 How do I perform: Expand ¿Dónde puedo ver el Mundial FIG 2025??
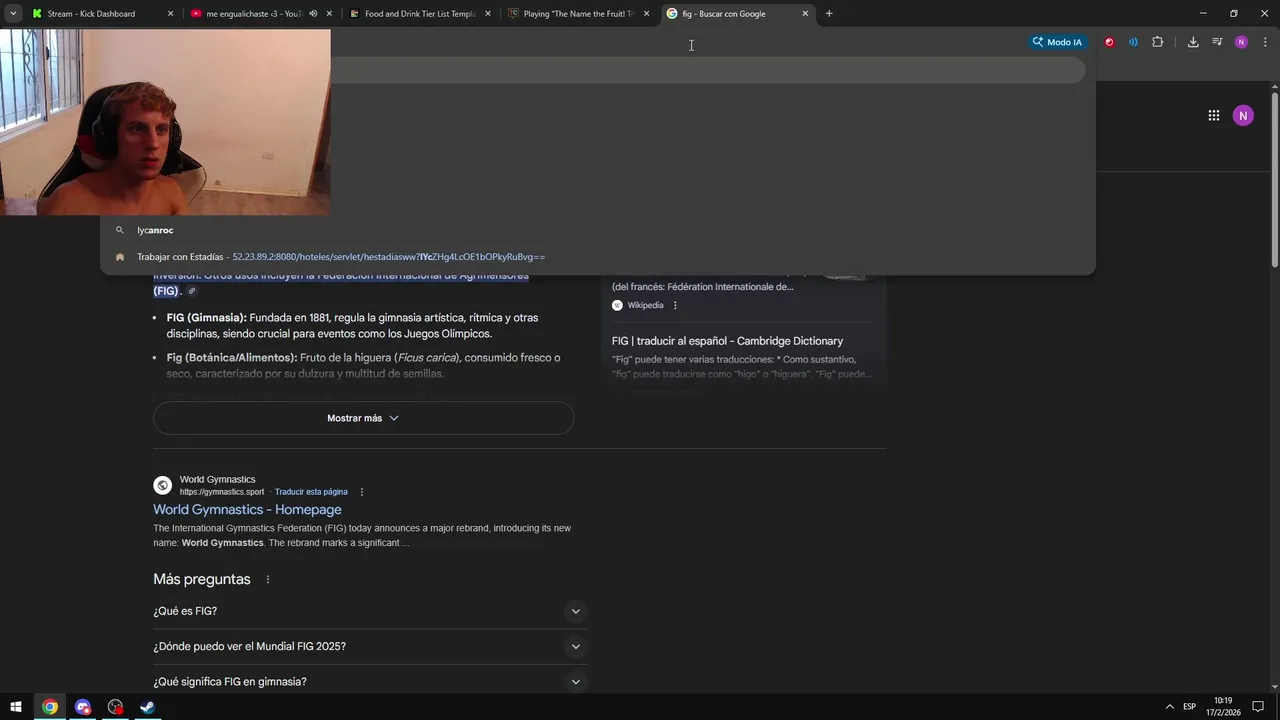click(370, 646)
